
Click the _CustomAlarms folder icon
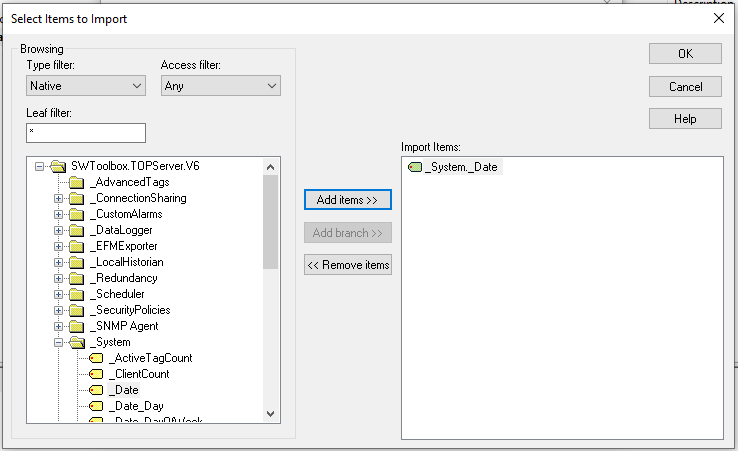(76, 214)
